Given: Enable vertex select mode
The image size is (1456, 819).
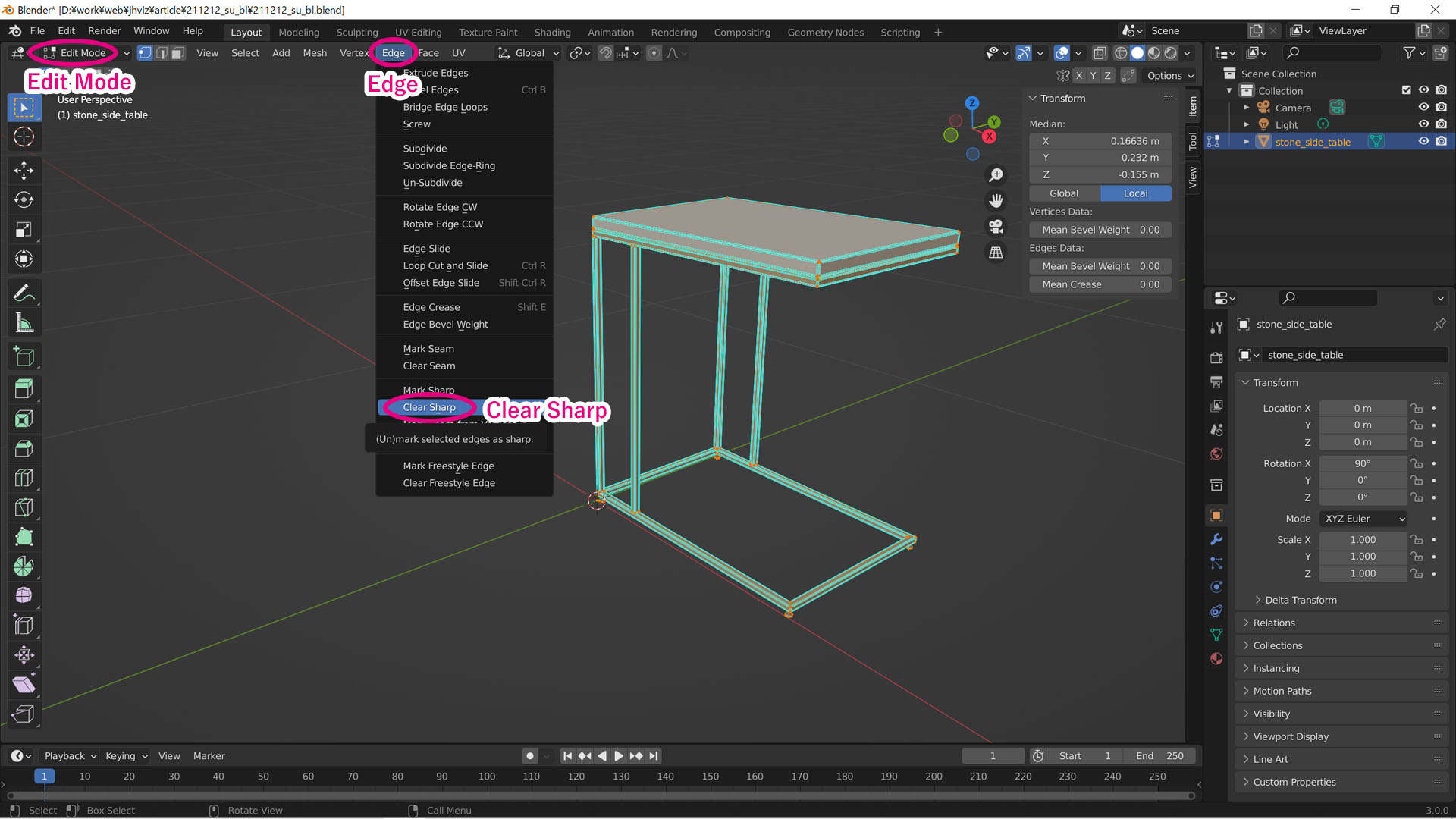Looking at the screenshot, I should tap(145, 53).
